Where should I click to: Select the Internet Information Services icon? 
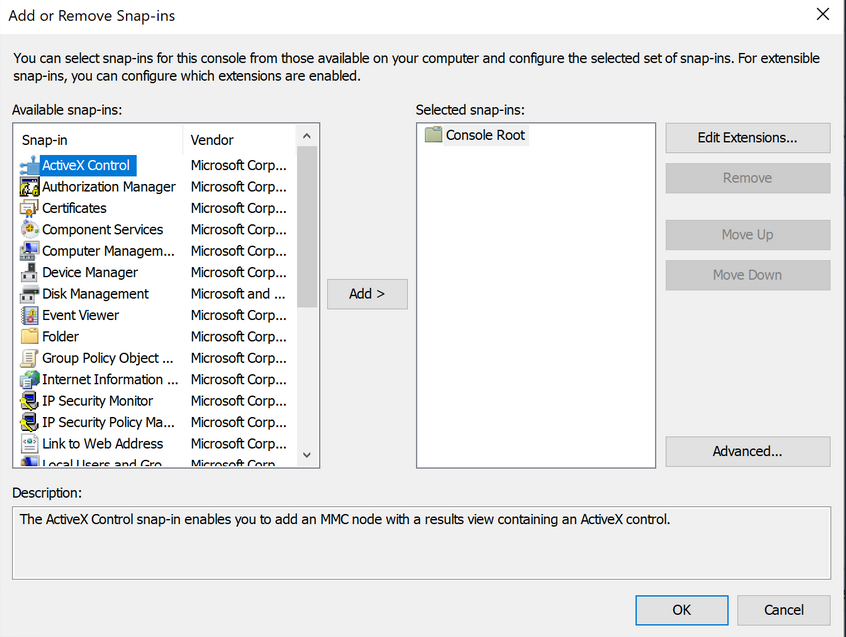click(x=29, y=380)
